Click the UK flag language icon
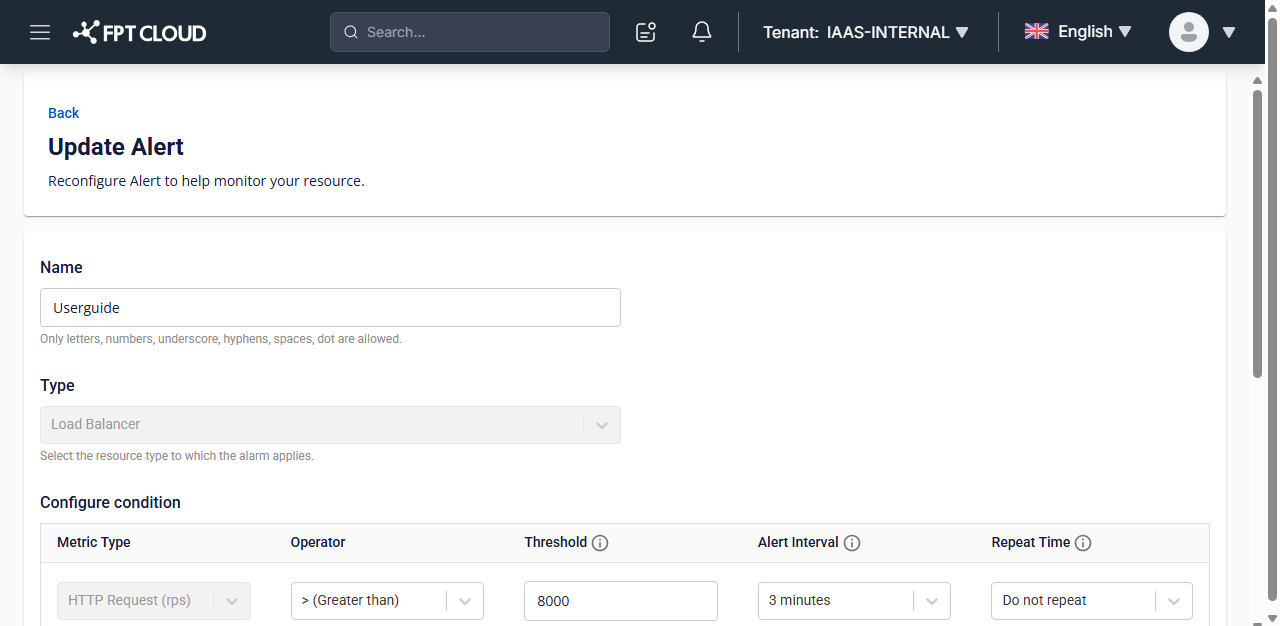This screenshot has height=626, width=1280. (1036, 31)
